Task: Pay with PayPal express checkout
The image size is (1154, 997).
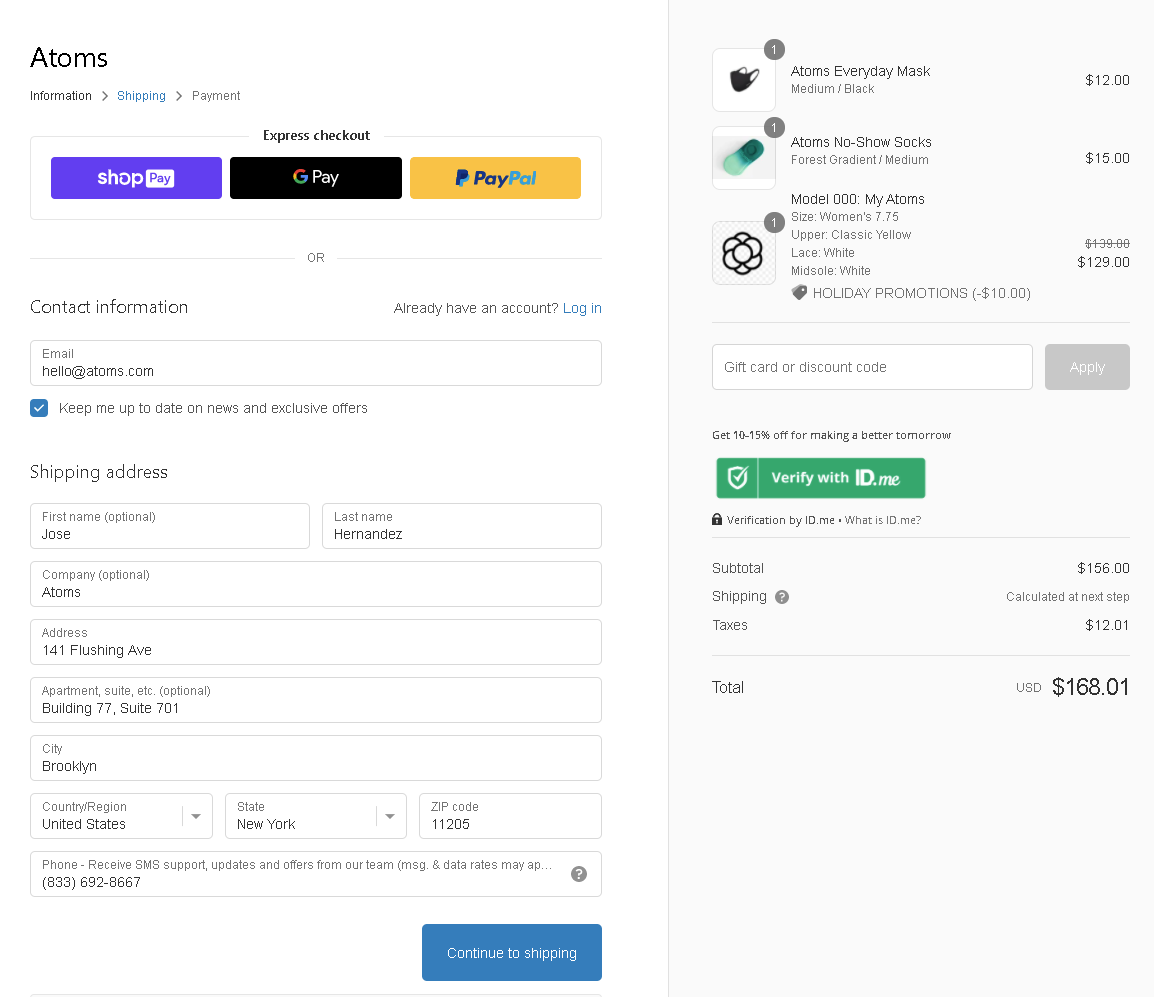Action: [x=495, y=178]
